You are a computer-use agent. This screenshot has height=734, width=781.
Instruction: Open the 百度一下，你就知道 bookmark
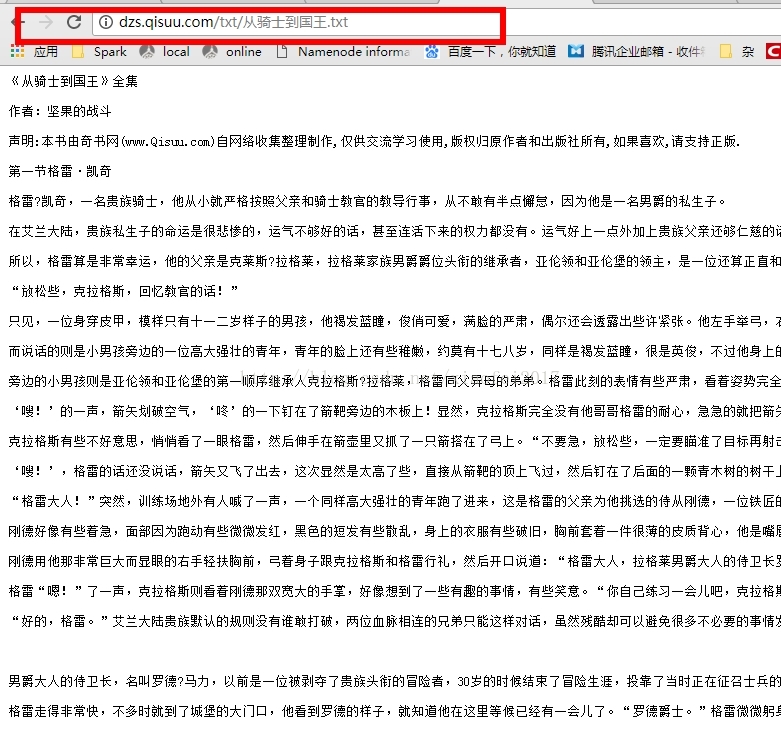click(491, 51)
